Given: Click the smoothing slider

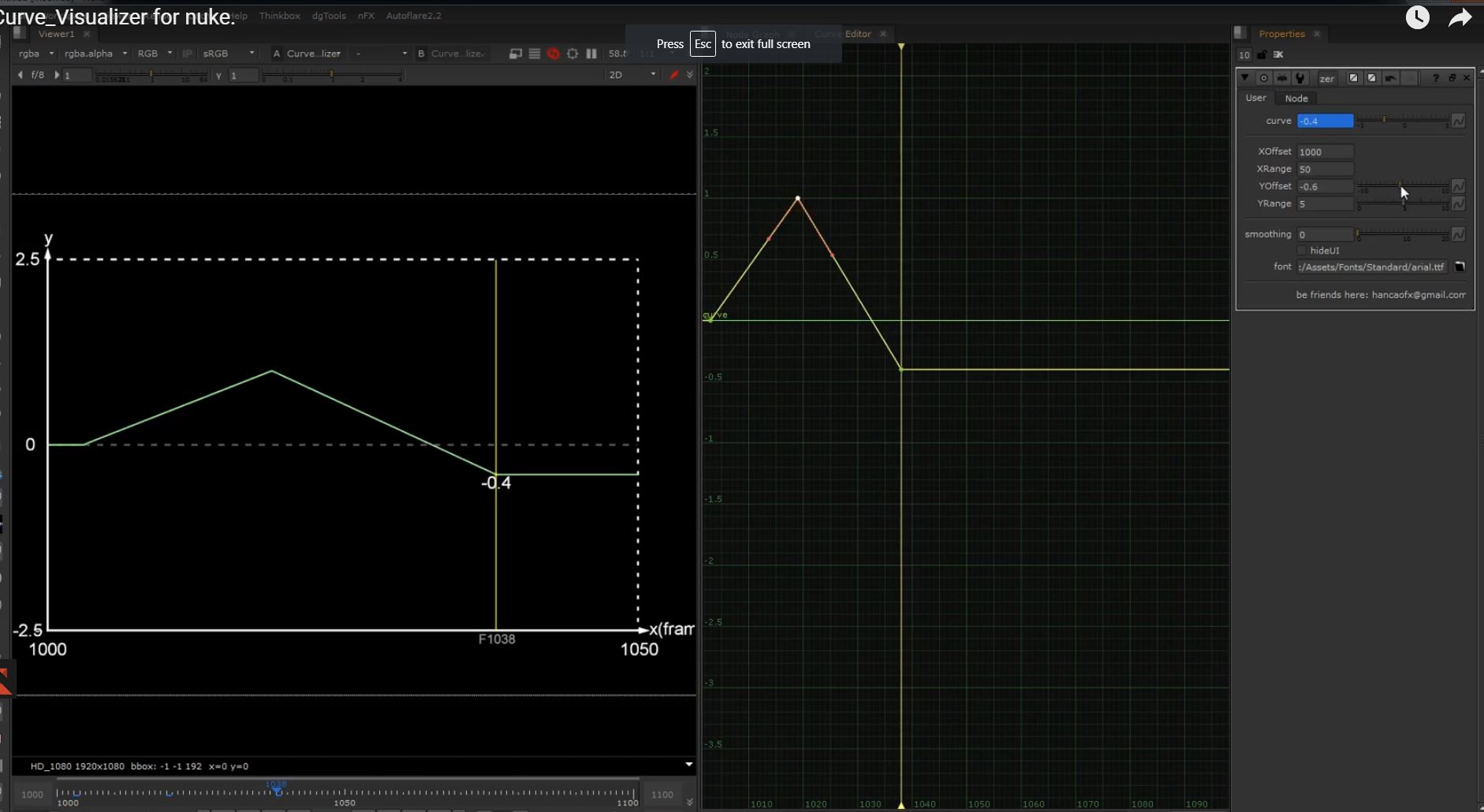Looking at the screenshot, I should point(1402,235).
